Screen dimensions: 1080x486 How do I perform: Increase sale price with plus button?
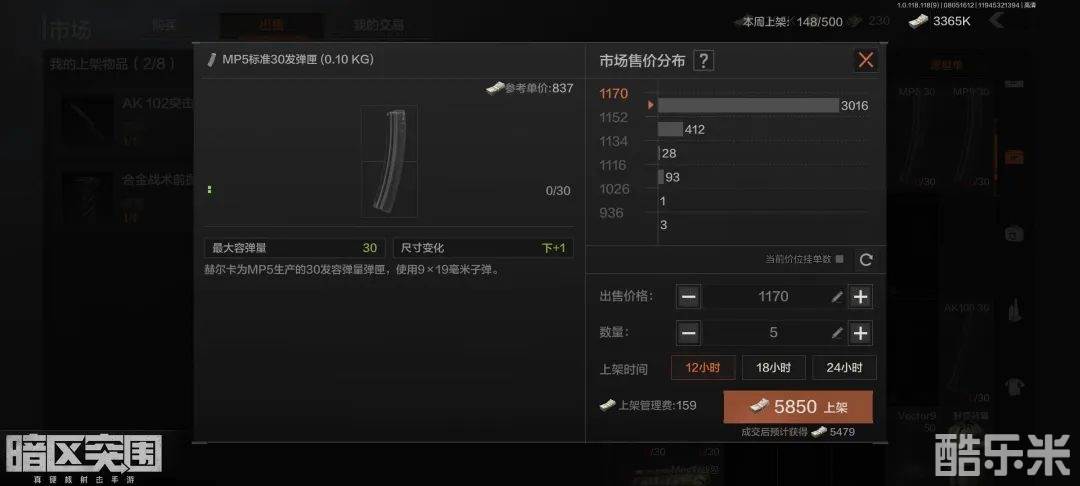point(860,297)
